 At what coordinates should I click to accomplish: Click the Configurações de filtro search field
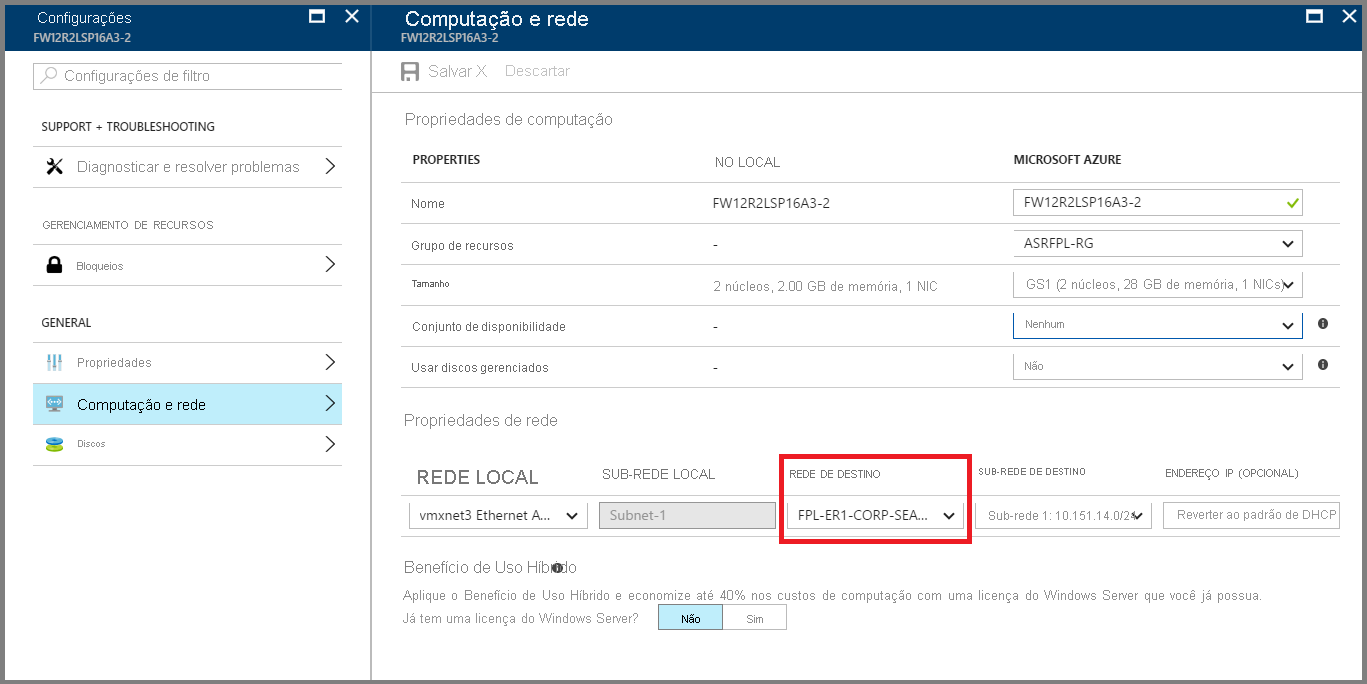coord(187,76)
